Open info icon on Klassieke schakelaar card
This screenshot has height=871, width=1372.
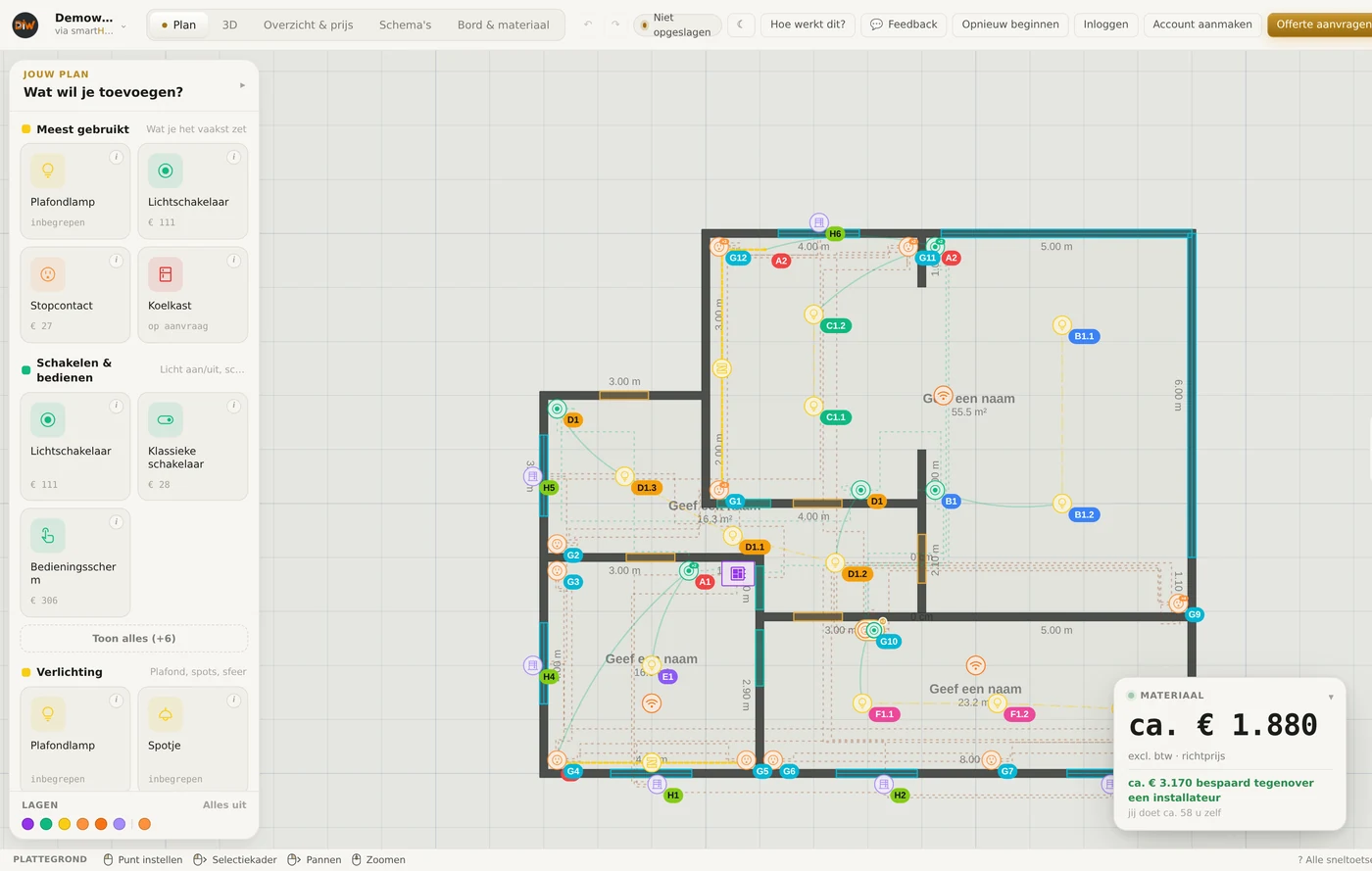(233, 406)
